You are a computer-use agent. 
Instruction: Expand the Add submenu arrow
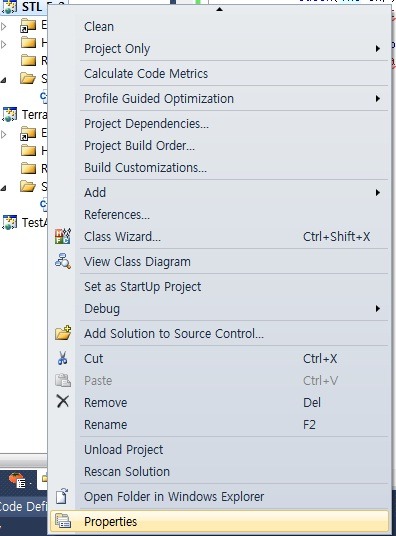378,192
